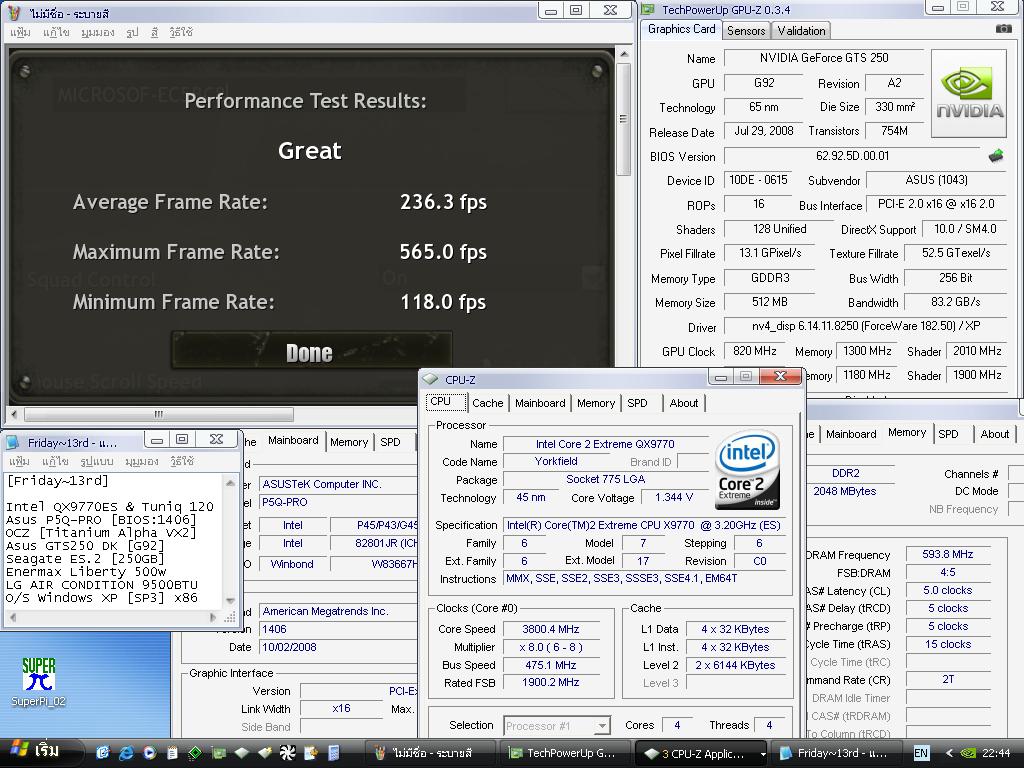Switch to TechPowerUp GPU-Z taskbar button
This screenshot has width=1024, height=768.
pos(566,753)
